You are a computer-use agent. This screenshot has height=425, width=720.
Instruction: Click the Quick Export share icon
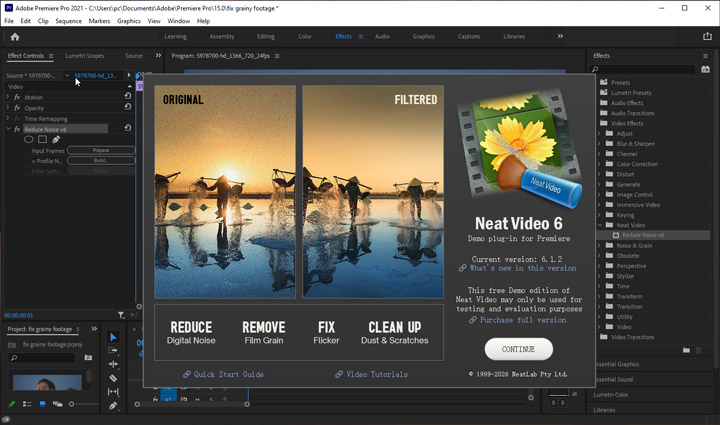707,36
